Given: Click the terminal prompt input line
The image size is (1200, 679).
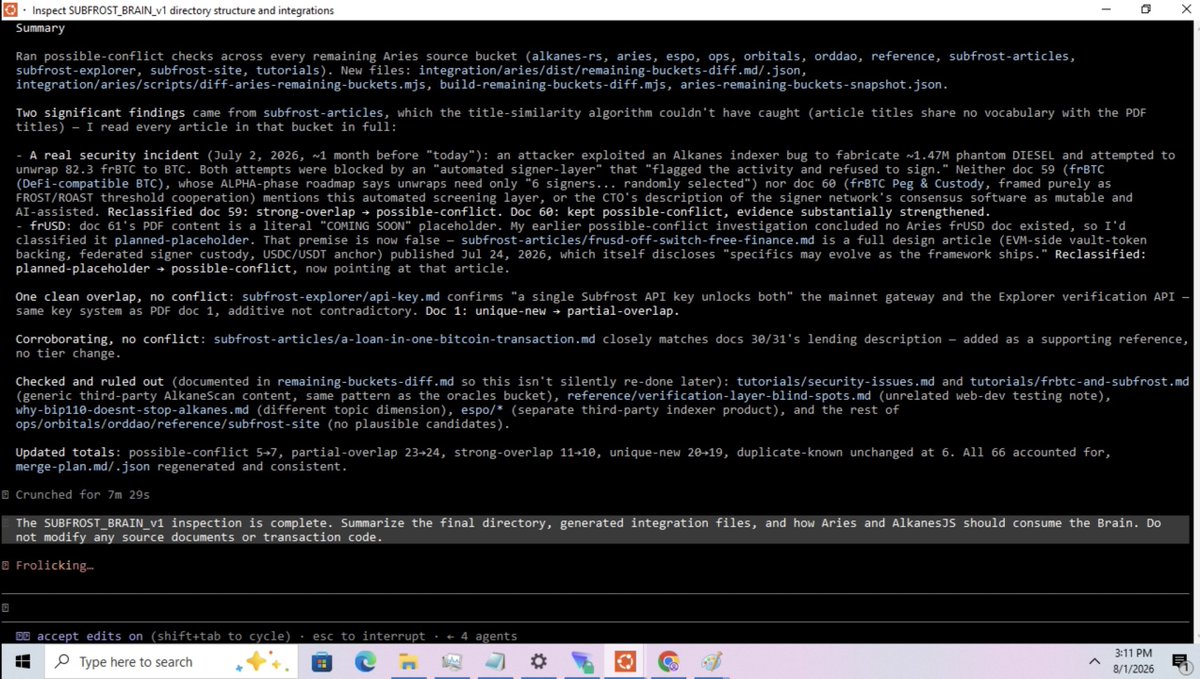Looking at the screenshot, I should click(x=600, y=607).
